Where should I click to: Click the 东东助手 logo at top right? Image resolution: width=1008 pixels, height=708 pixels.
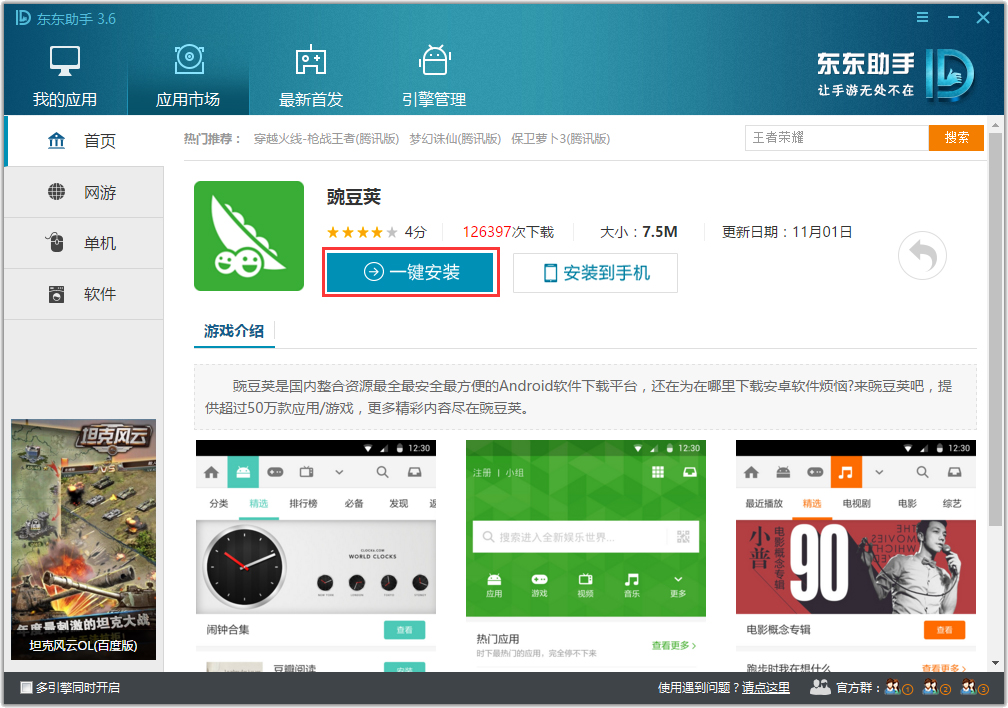tap(895, 75)
